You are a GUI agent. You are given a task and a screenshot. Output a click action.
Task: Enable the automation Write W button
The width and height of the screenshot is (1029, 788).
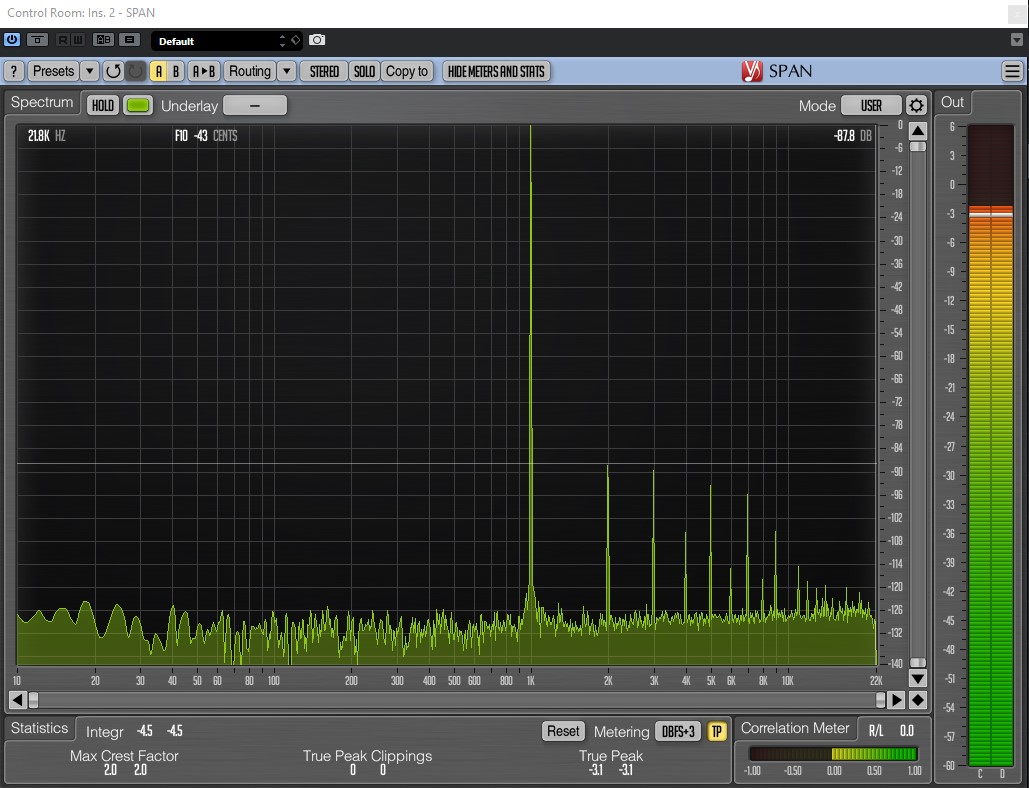pyautogui.click(x=77, y=39)
